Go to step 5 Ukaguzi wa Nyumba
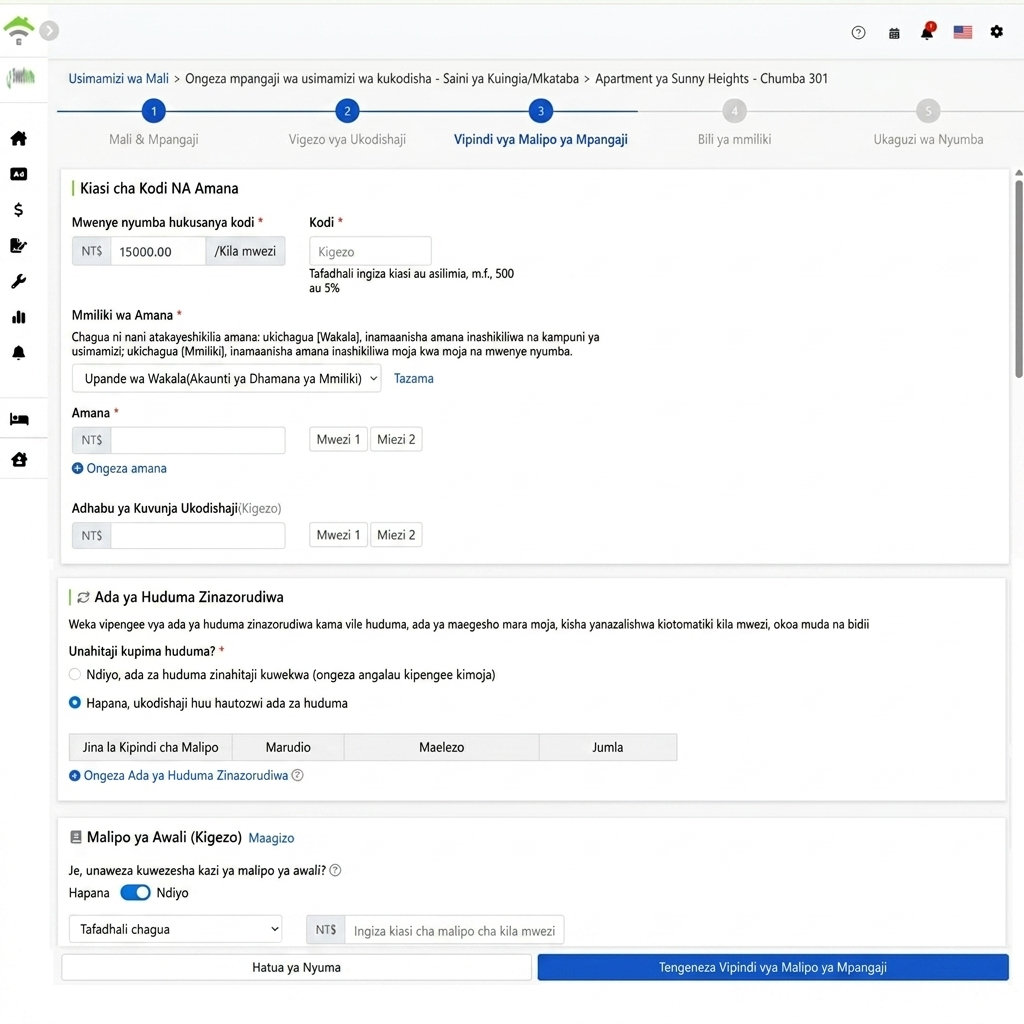 [x=928, y=111]
